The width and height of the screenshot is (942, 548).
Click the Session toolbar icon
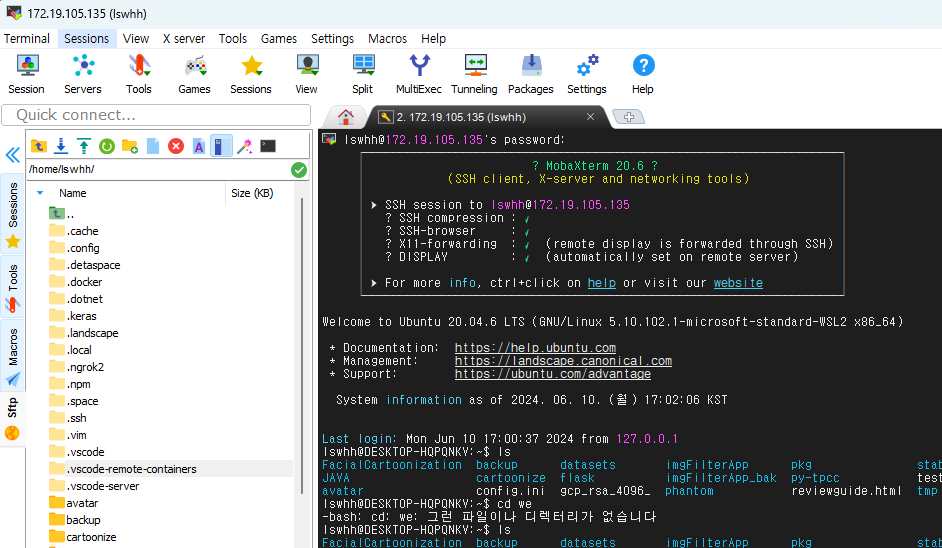click(26, 74)
